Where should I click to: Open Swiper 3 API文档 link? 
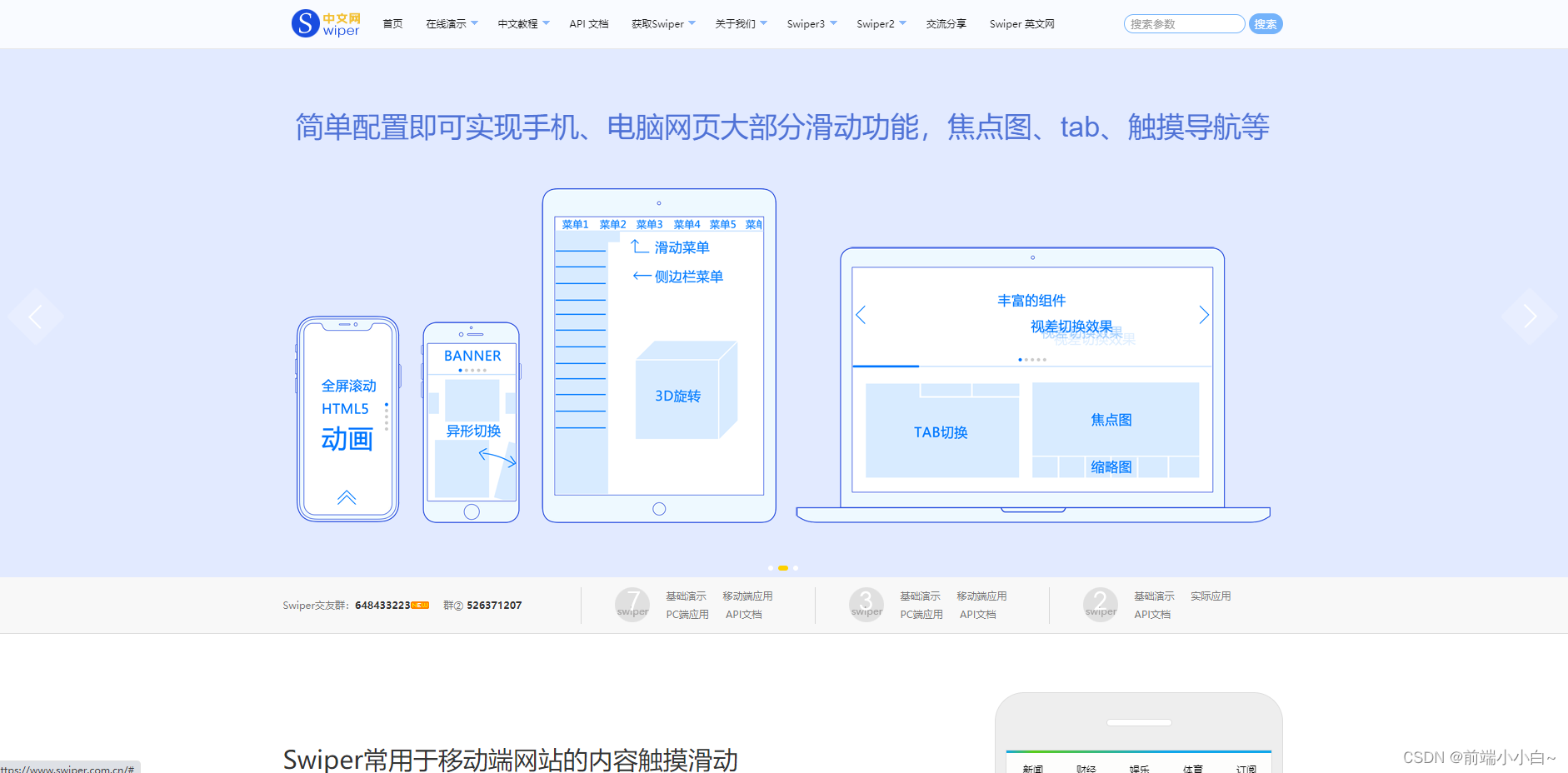pyautogui.click(x=978, y=615)
